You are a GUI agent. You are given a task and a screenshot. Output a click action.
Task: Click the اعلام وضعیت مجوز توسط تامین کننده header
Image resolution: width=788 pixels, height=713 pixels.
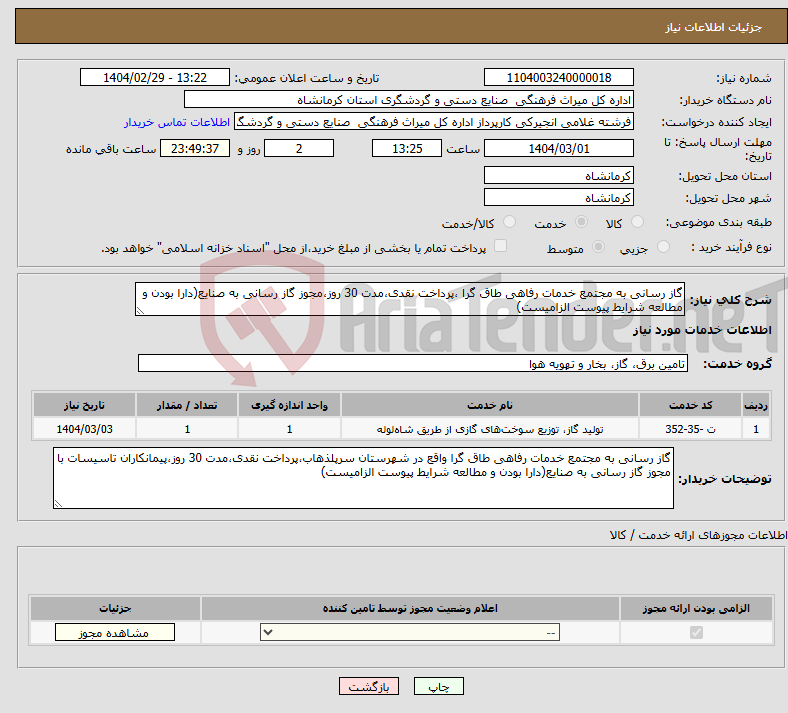click(410, 608)
